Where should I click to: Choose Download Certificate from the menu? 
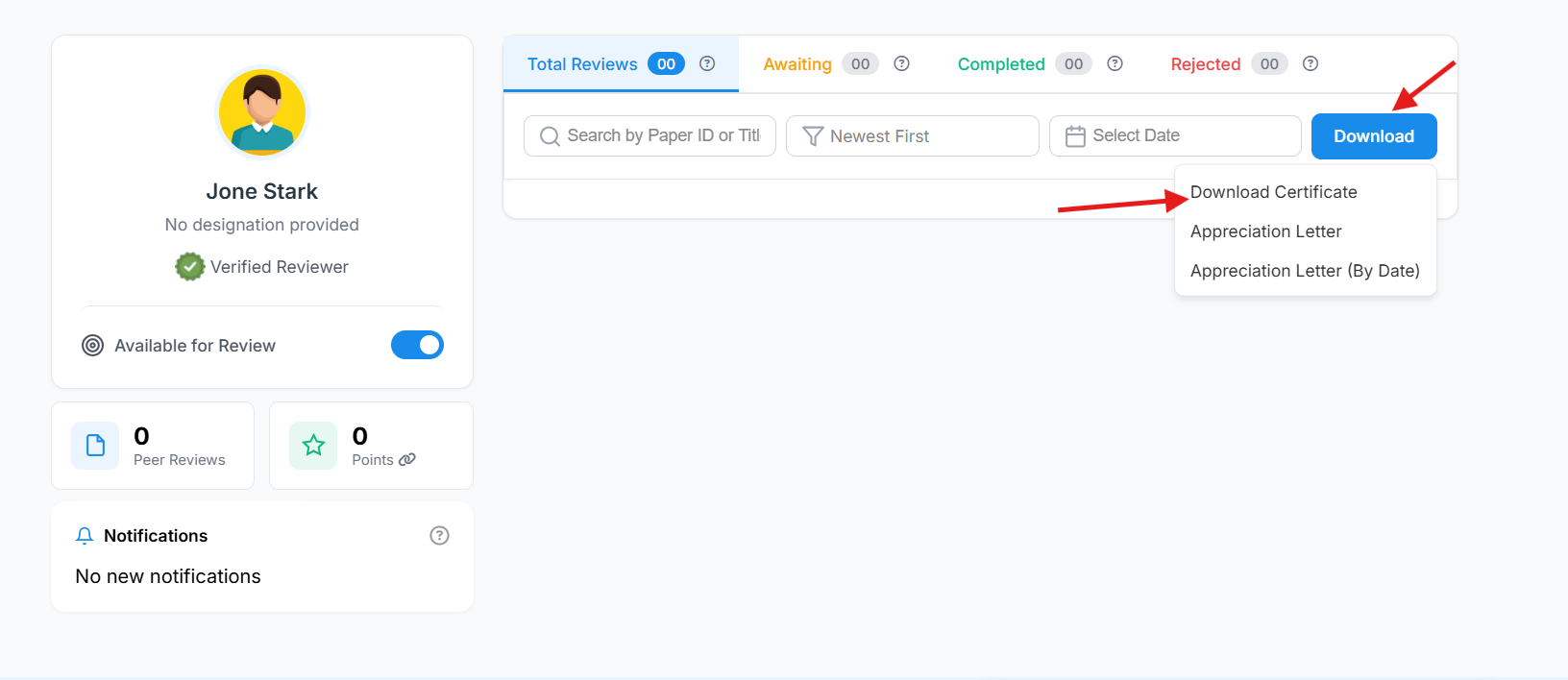coord(1273,192)
